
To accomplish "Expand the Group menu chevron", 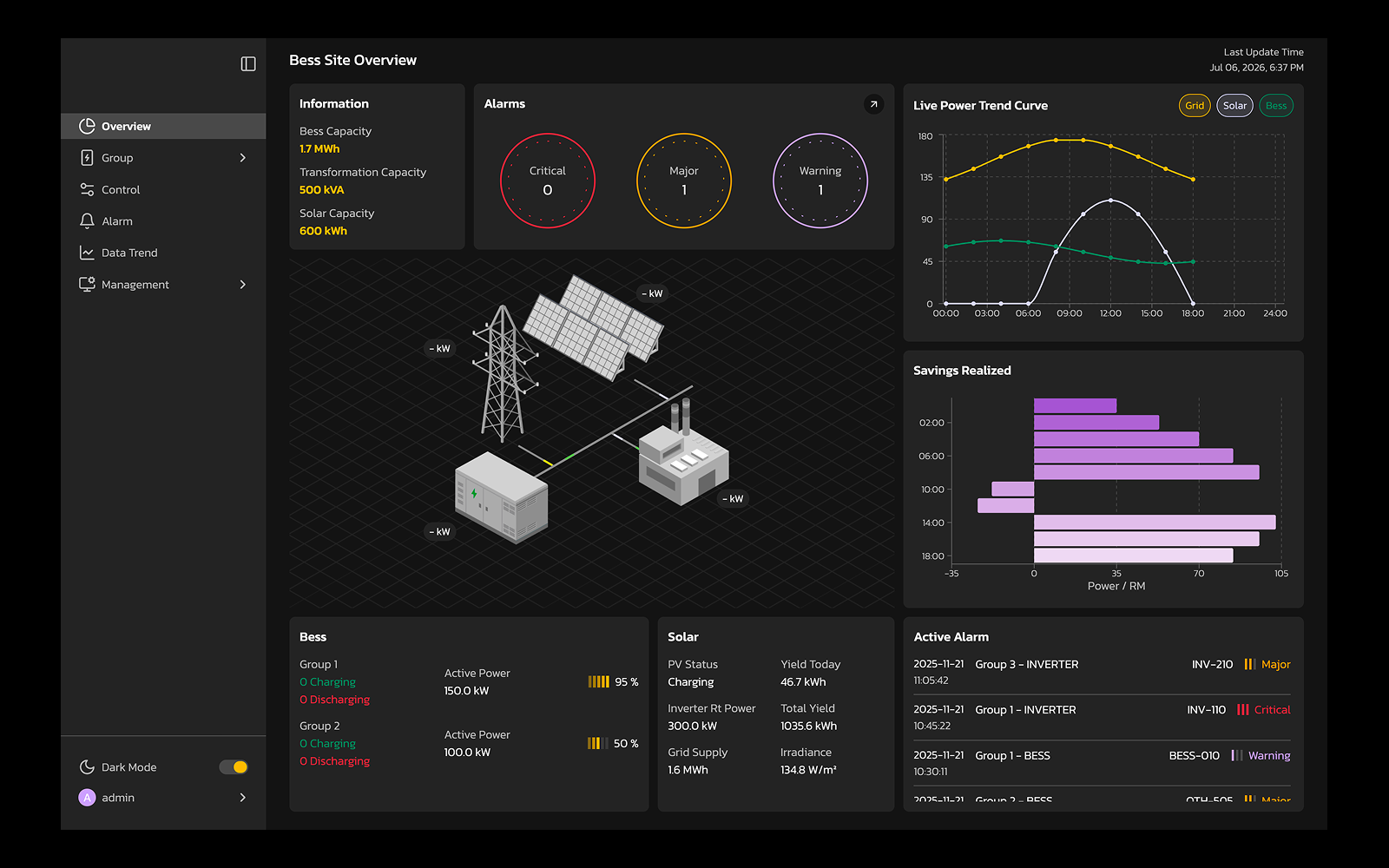I will click(243, 158).
